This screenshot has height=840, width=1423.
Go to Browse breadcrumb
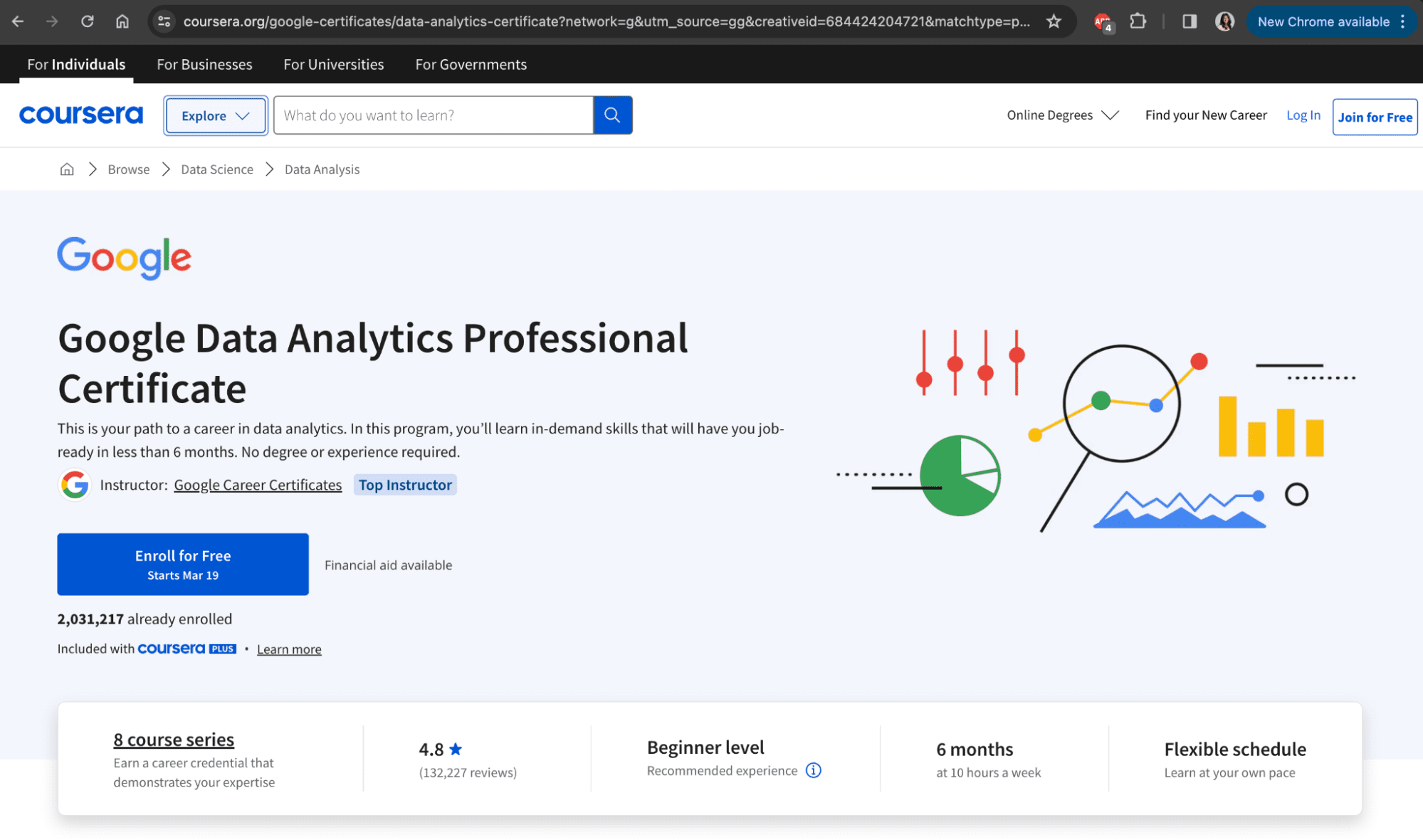pos(129,169)
